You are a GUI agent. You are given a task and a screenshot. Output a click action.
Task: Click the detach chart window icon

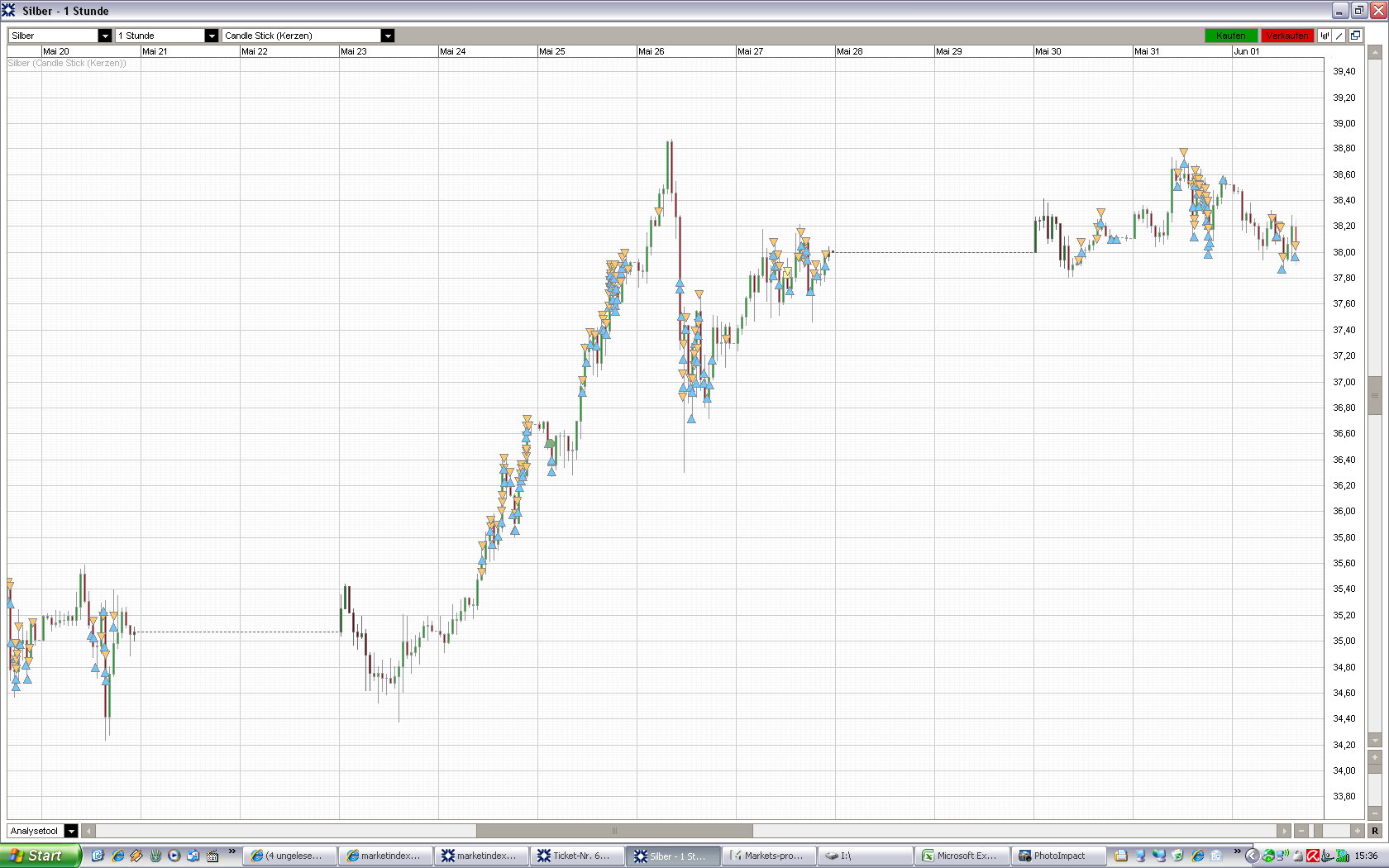tap(1356, 36)
